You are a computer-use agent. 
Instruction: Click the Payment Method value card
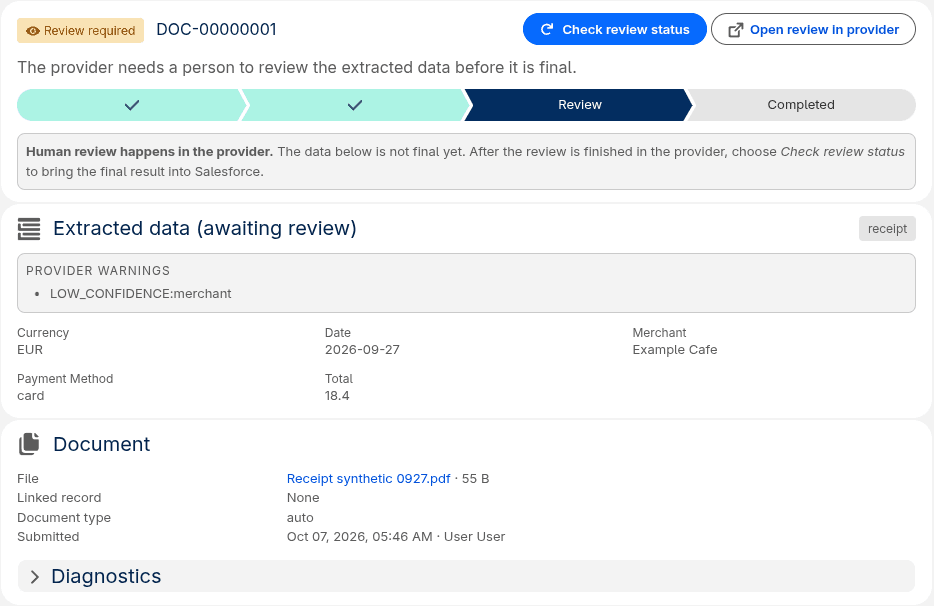30,396
